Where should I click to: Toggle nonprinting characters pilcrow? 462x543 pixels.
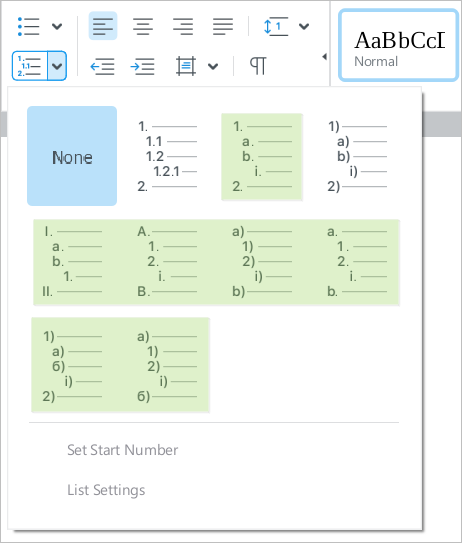[258, 66]
